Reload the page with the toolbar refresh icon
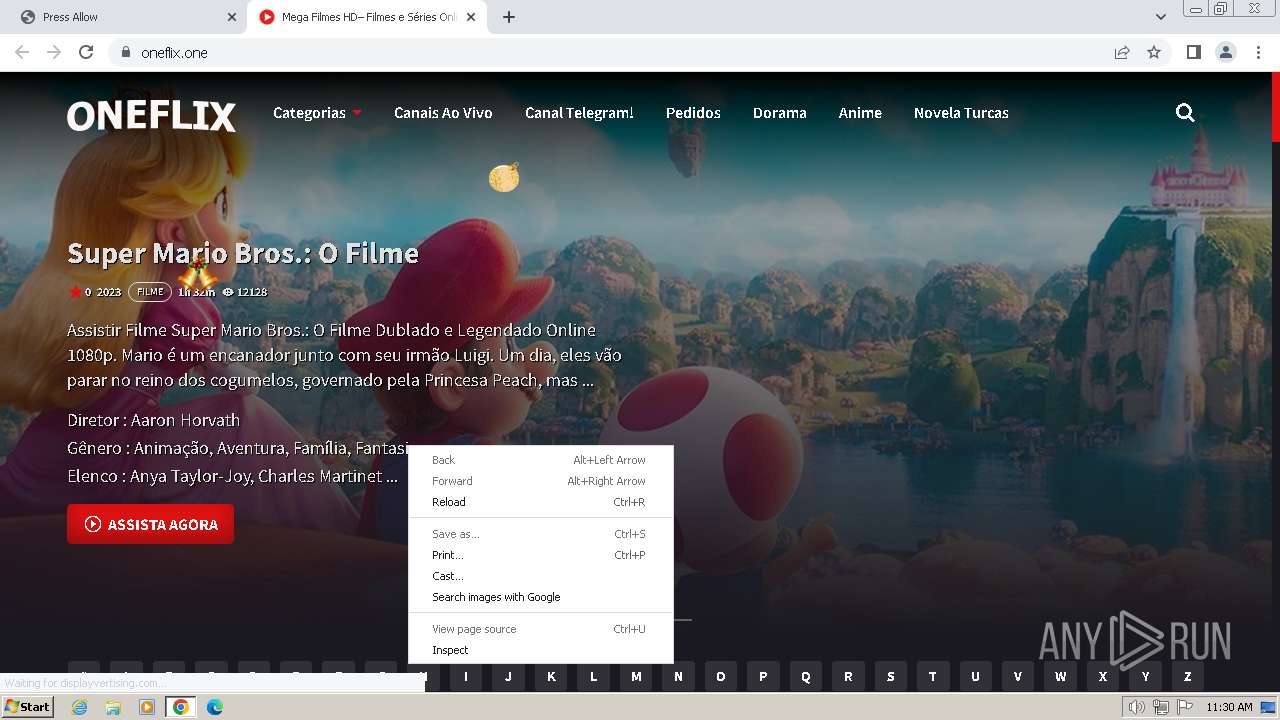 (86, 52)
